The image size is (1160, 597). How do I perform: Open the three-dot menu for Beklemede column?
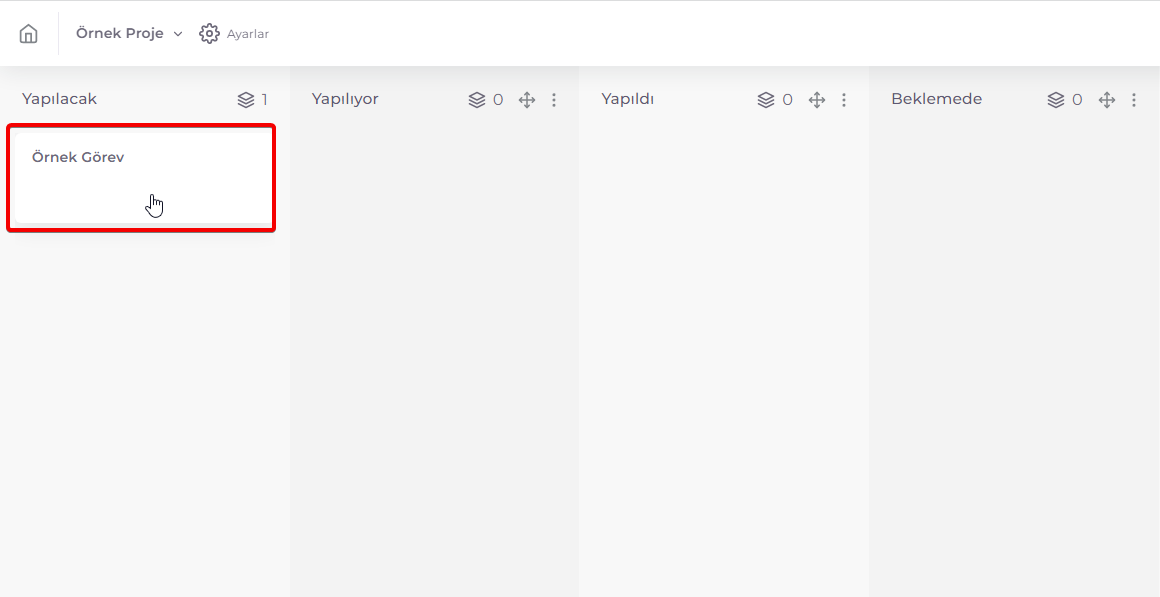point(1134,100)
